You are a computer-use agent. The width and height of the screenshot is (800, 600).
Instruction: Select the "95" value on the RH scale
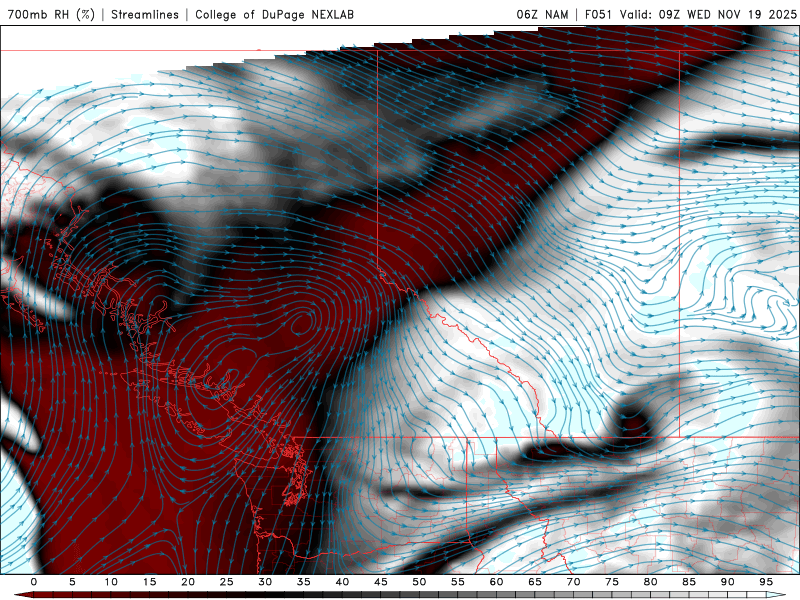(x=766, y=582)
